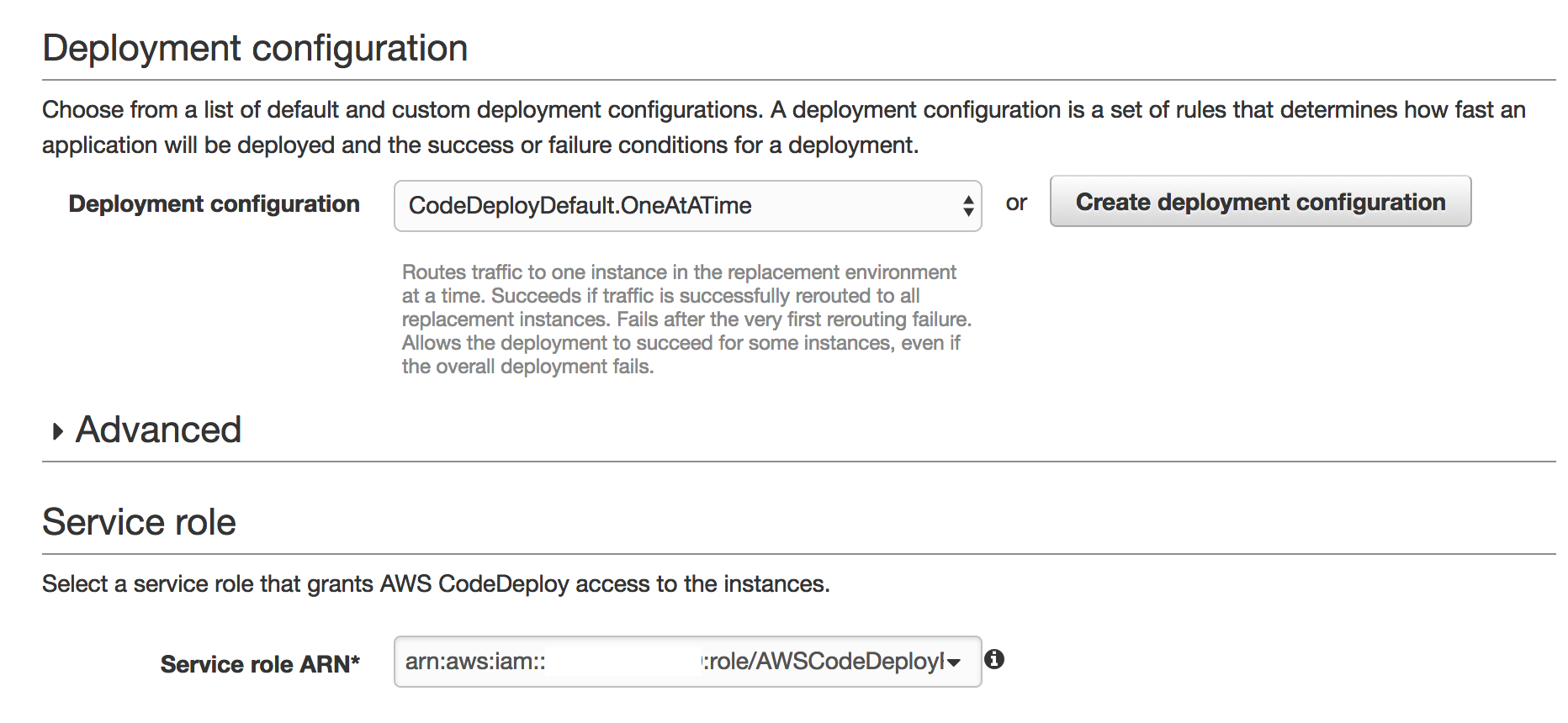The width and height of the screenshot is (1568, 723).
Task: Open the Service role ARN dropdown
Action: pyautogui.click(x=686, y=662)
